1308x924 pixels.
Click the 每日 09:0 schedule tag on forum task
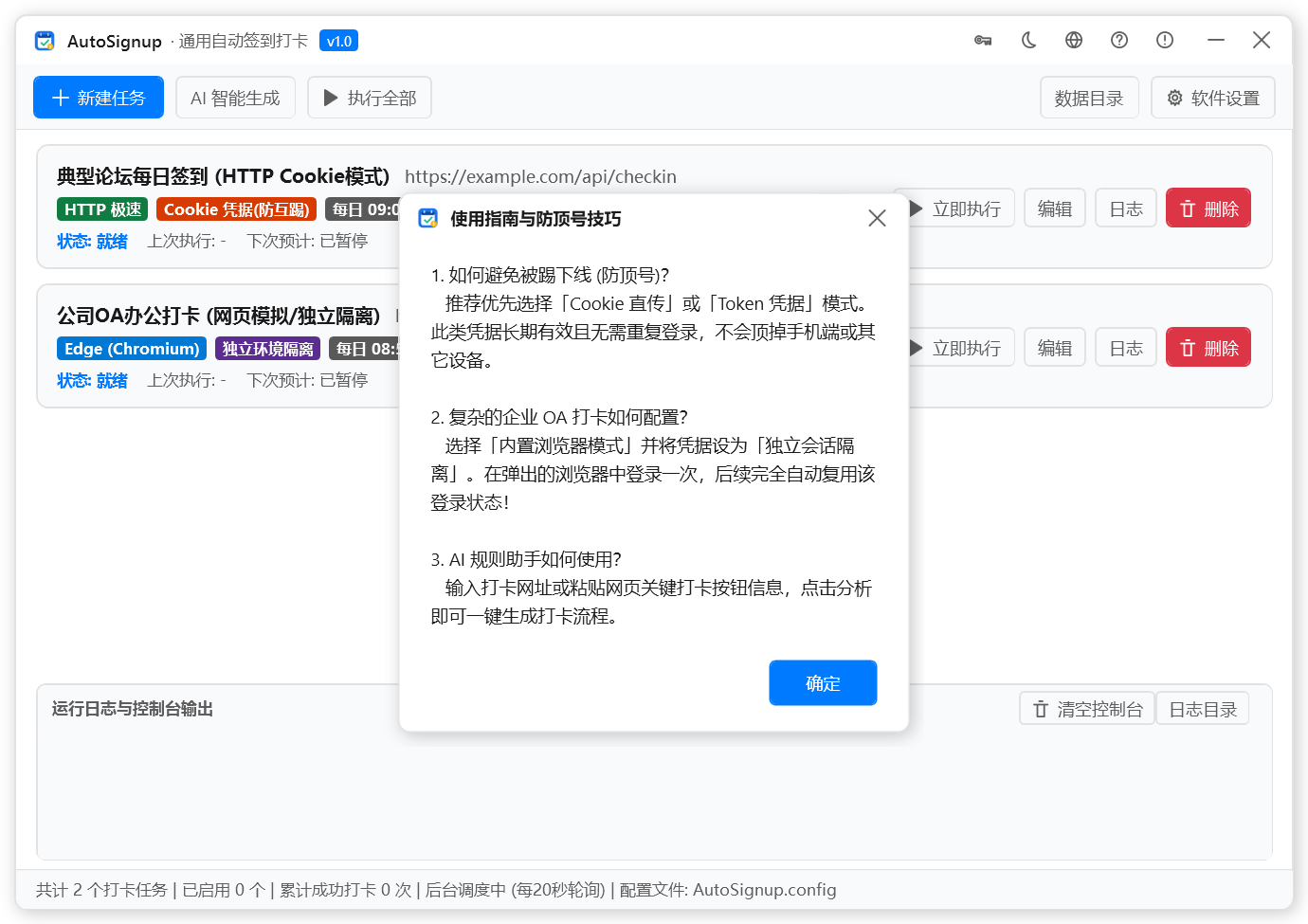coord(363,209)
